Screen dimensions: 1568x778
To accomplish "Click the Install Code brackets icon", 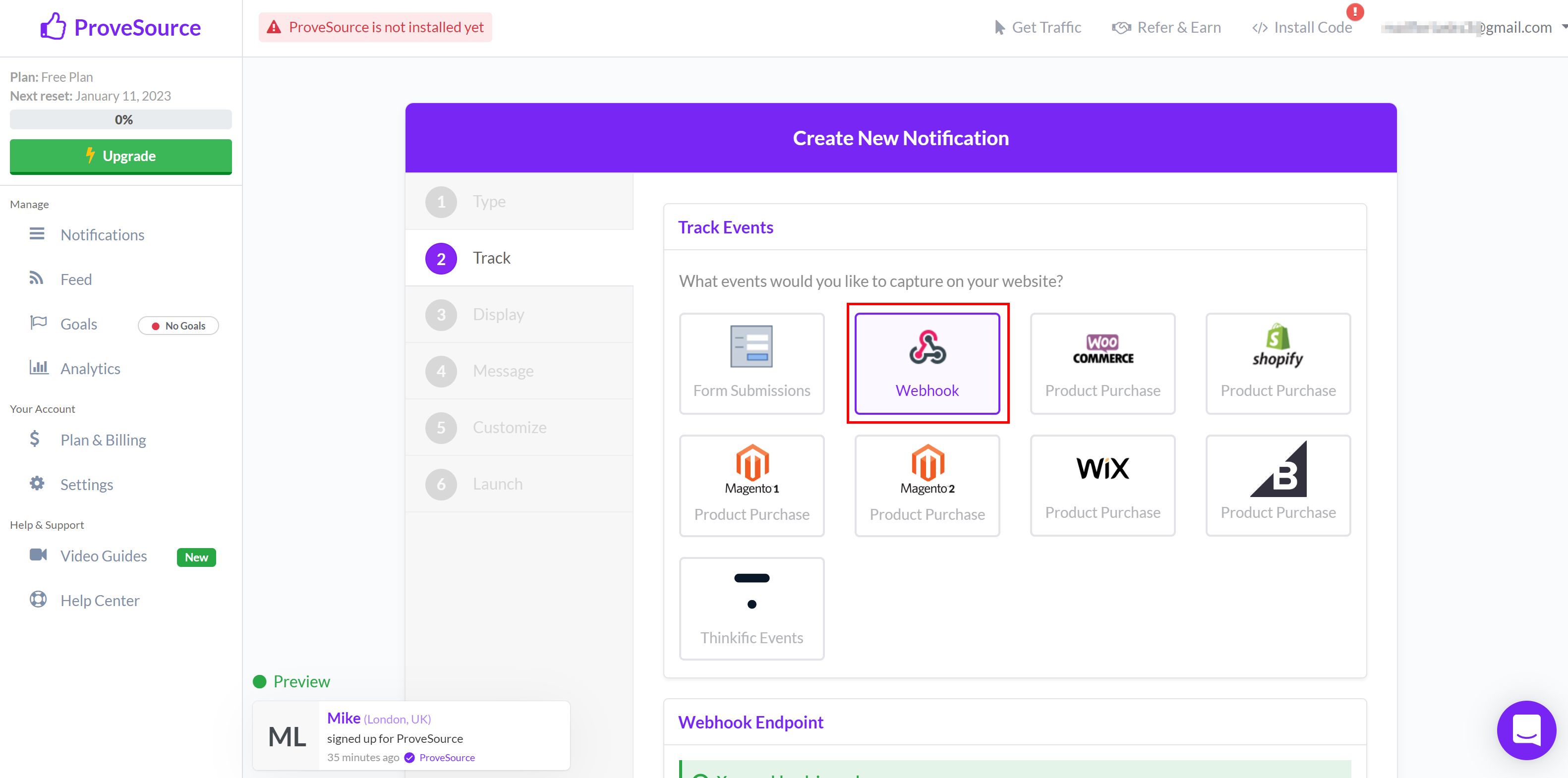I will [x=1260, y=28].
